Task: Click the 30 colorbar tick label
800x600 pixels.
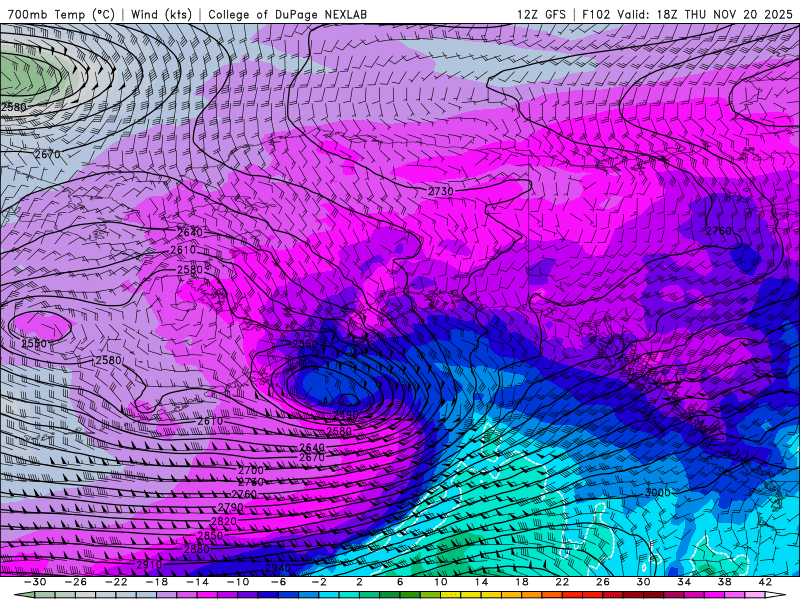Action: (x=643, y=582)
